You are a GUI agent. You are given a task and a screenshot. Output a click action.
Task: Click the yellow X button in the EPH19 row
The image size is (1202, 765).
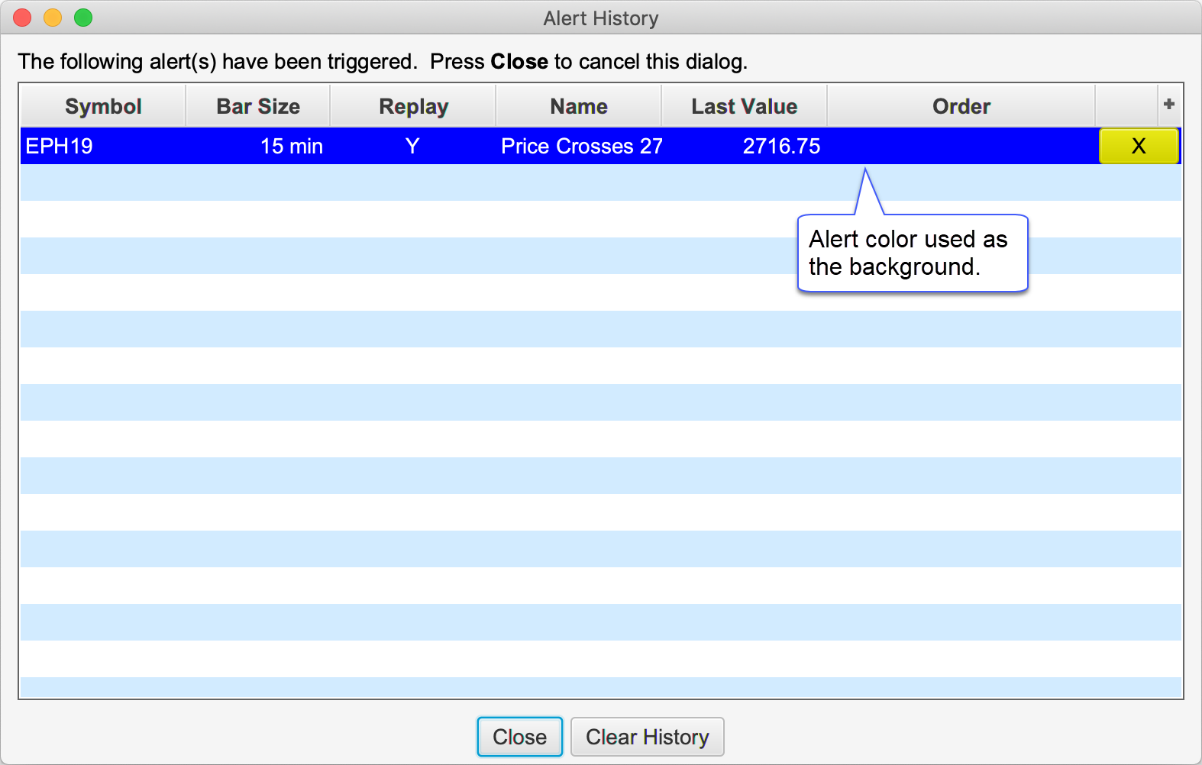pyautogui.click(x=1138, y=146)
